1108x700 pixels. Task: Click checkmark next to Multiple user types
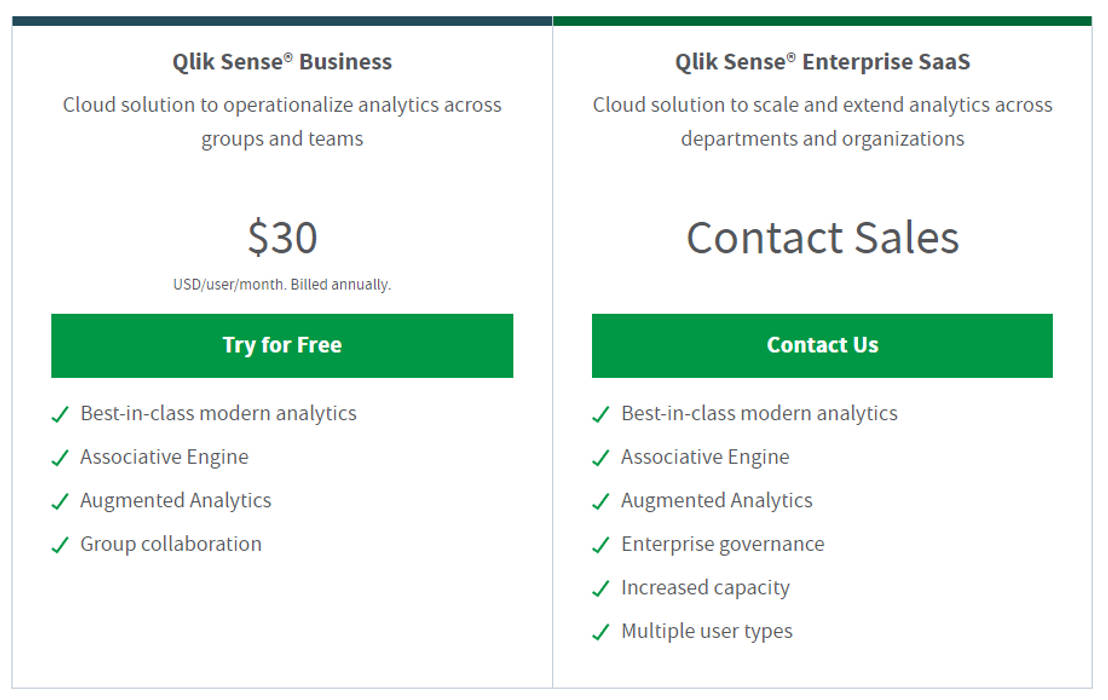click(x=601, y=632)
